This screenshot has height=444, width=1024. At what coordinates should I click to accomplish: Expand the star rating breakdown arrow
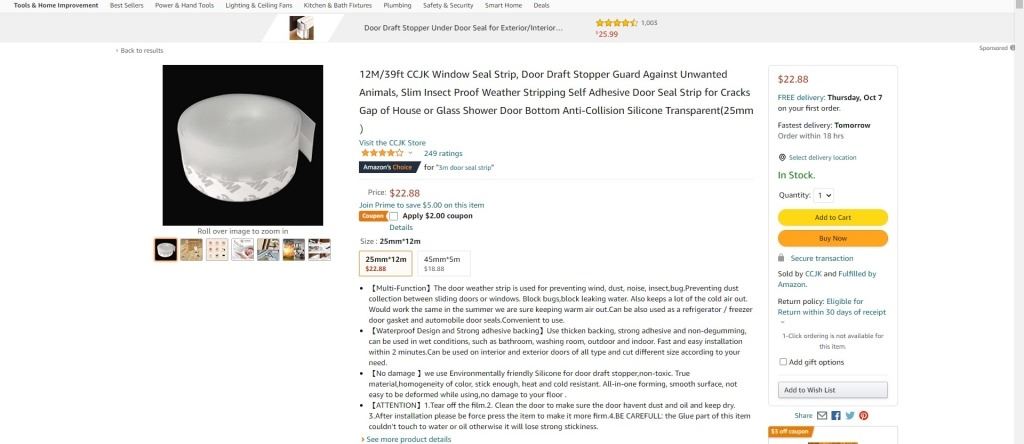pos(410,153)
